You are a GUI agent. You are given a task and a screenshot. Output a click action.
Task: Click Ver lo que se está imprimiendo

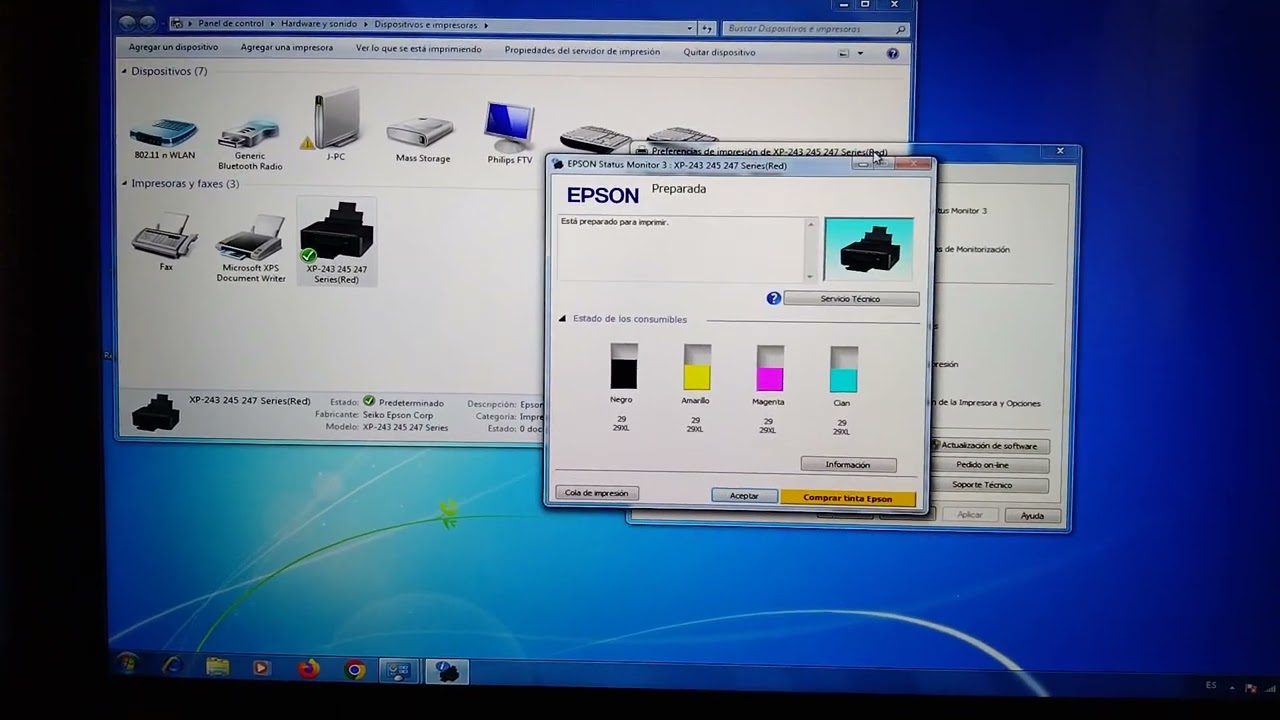pyautogui.click(x=418, y=49)
